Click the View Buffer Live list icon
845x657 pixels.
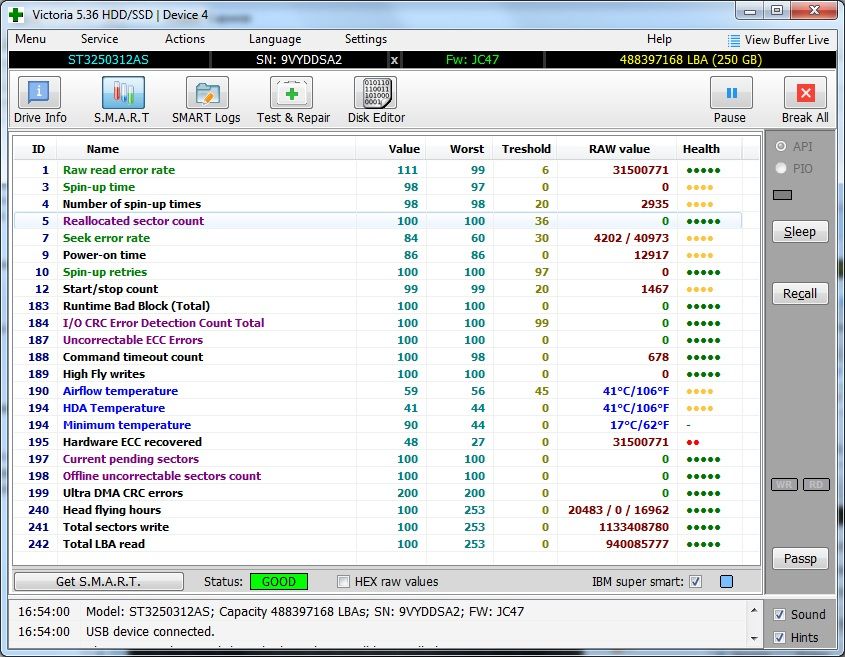pyautogui.click(x=733, y=40)
